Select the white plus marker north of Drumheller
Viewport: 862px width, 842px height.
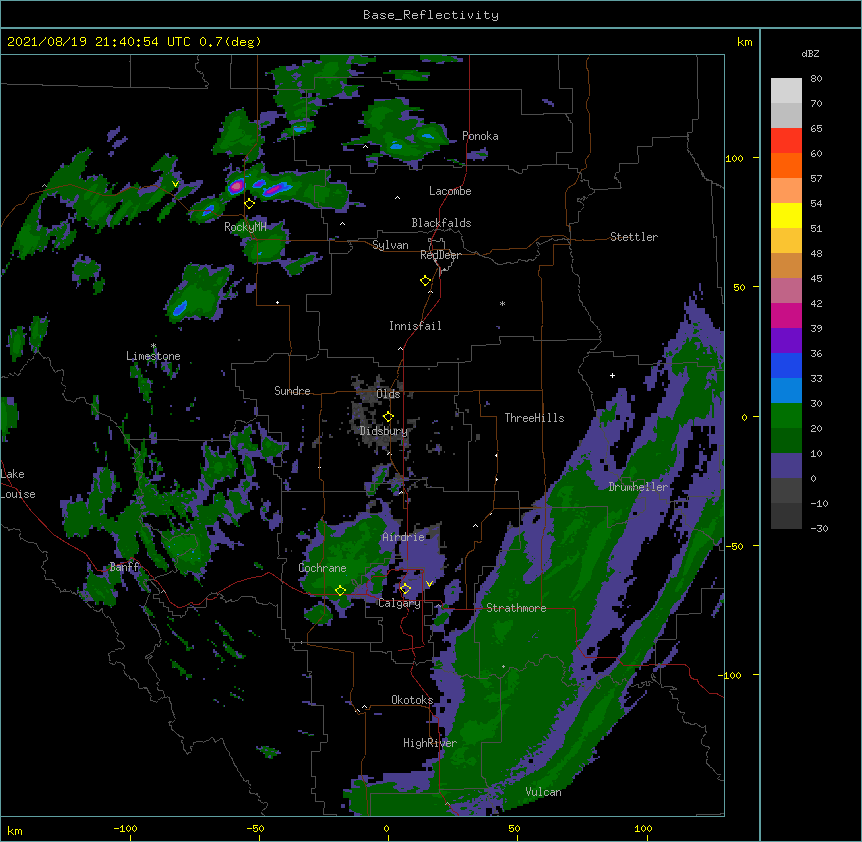612,375
